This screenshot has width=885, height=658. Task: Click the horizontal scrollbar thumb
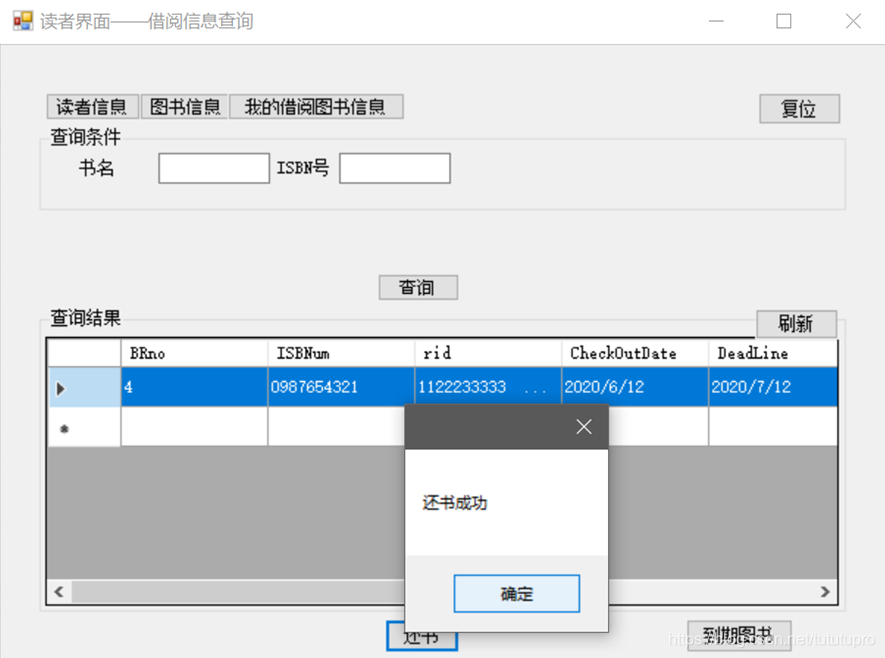tap(237, 591)
